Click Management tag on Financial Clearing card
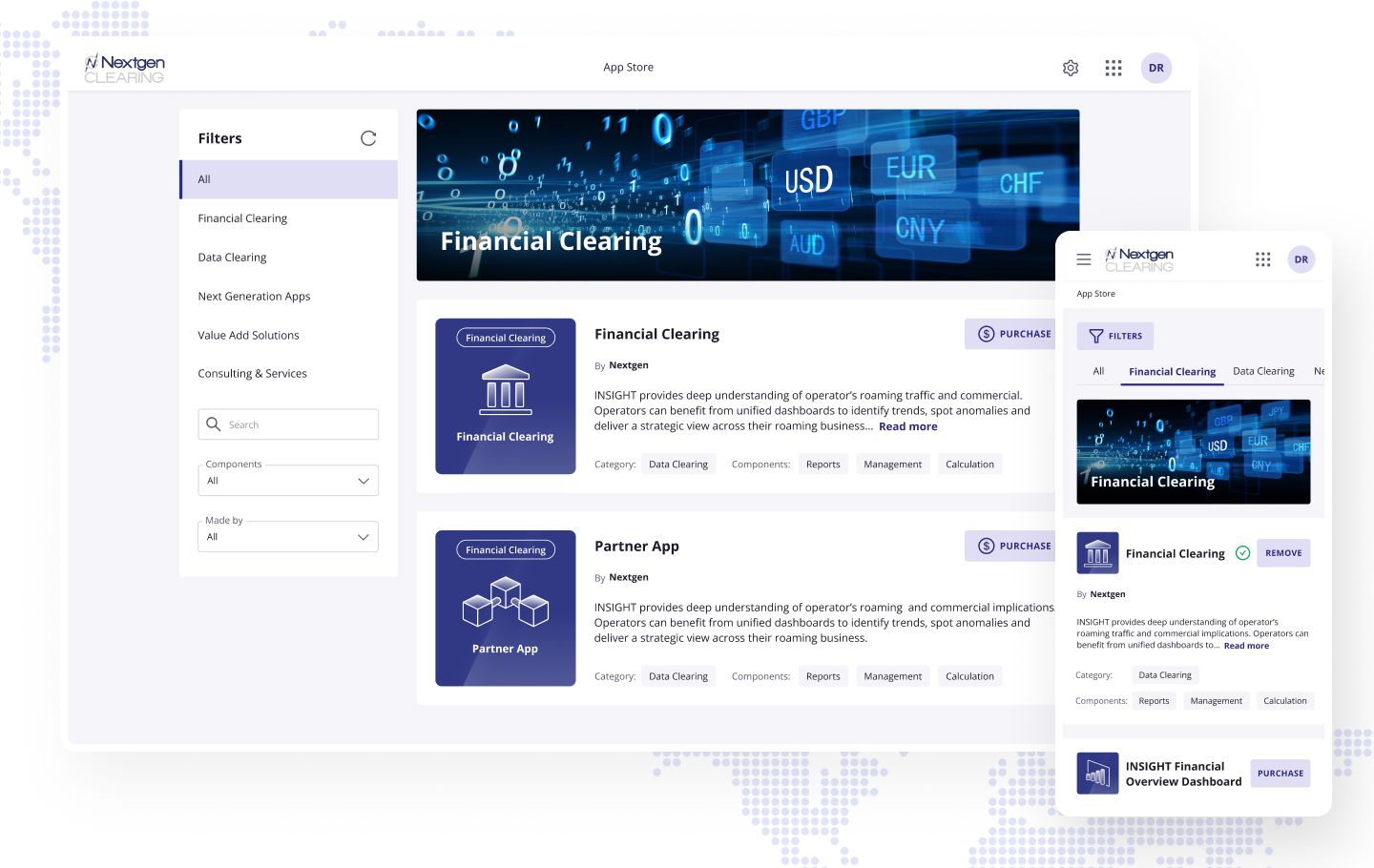Image resolution: width=1374 pixels, height=868 pixels. click(x=892, y=465)
